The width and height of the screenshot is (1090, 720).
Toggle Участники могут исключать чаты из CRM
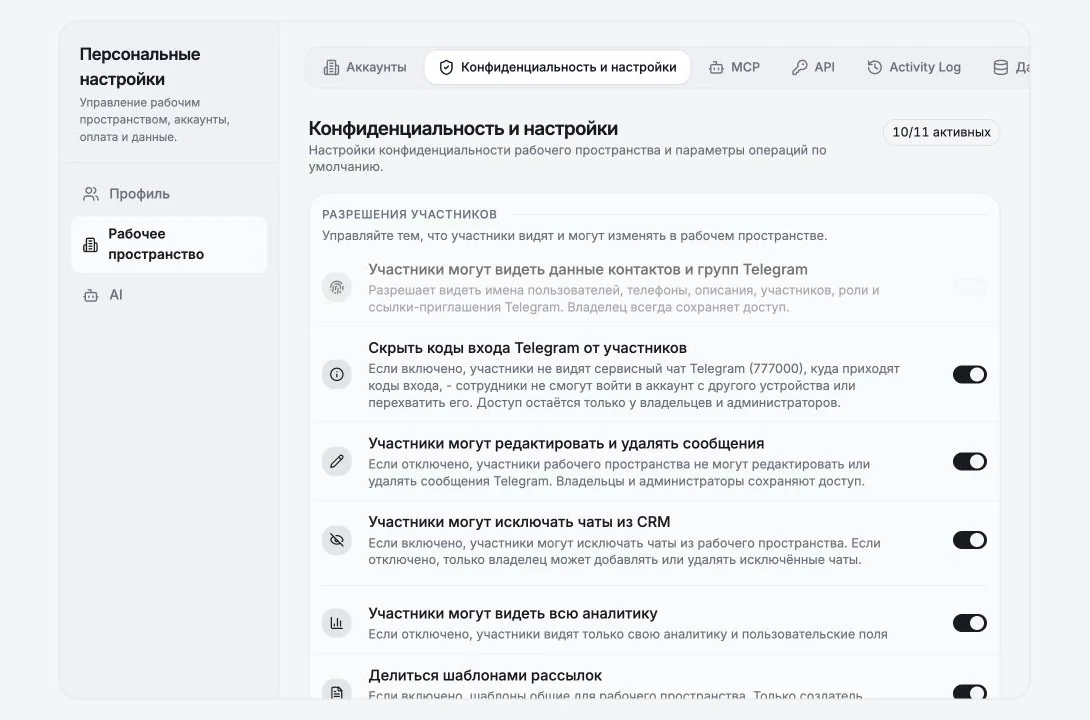[x=970, y=540]
